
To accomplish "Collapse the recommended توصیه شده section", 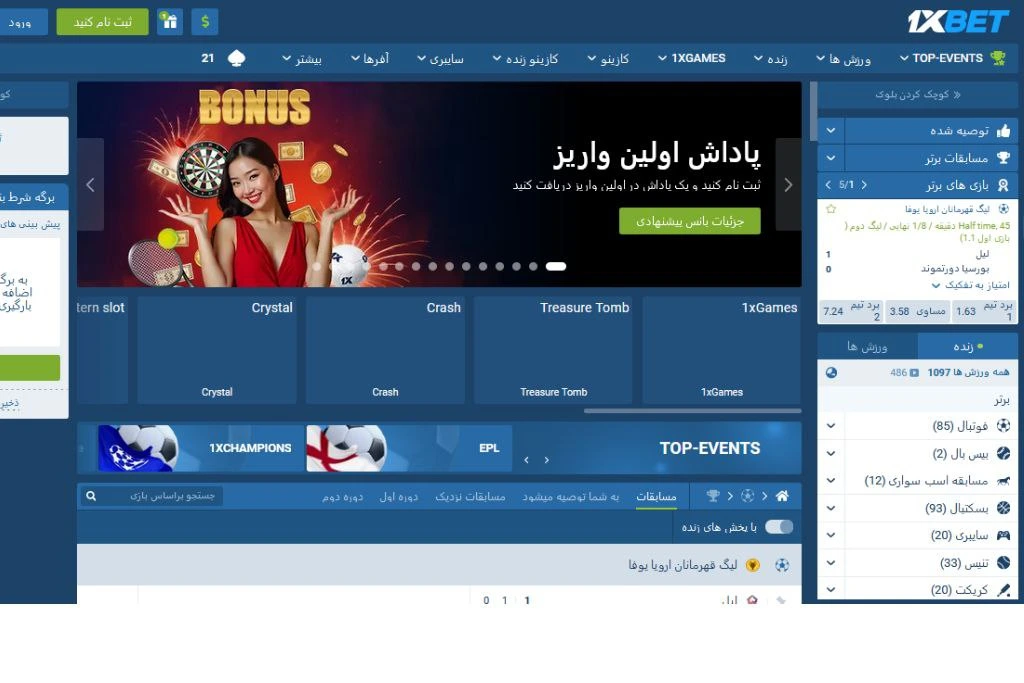I will pos(831,131).
